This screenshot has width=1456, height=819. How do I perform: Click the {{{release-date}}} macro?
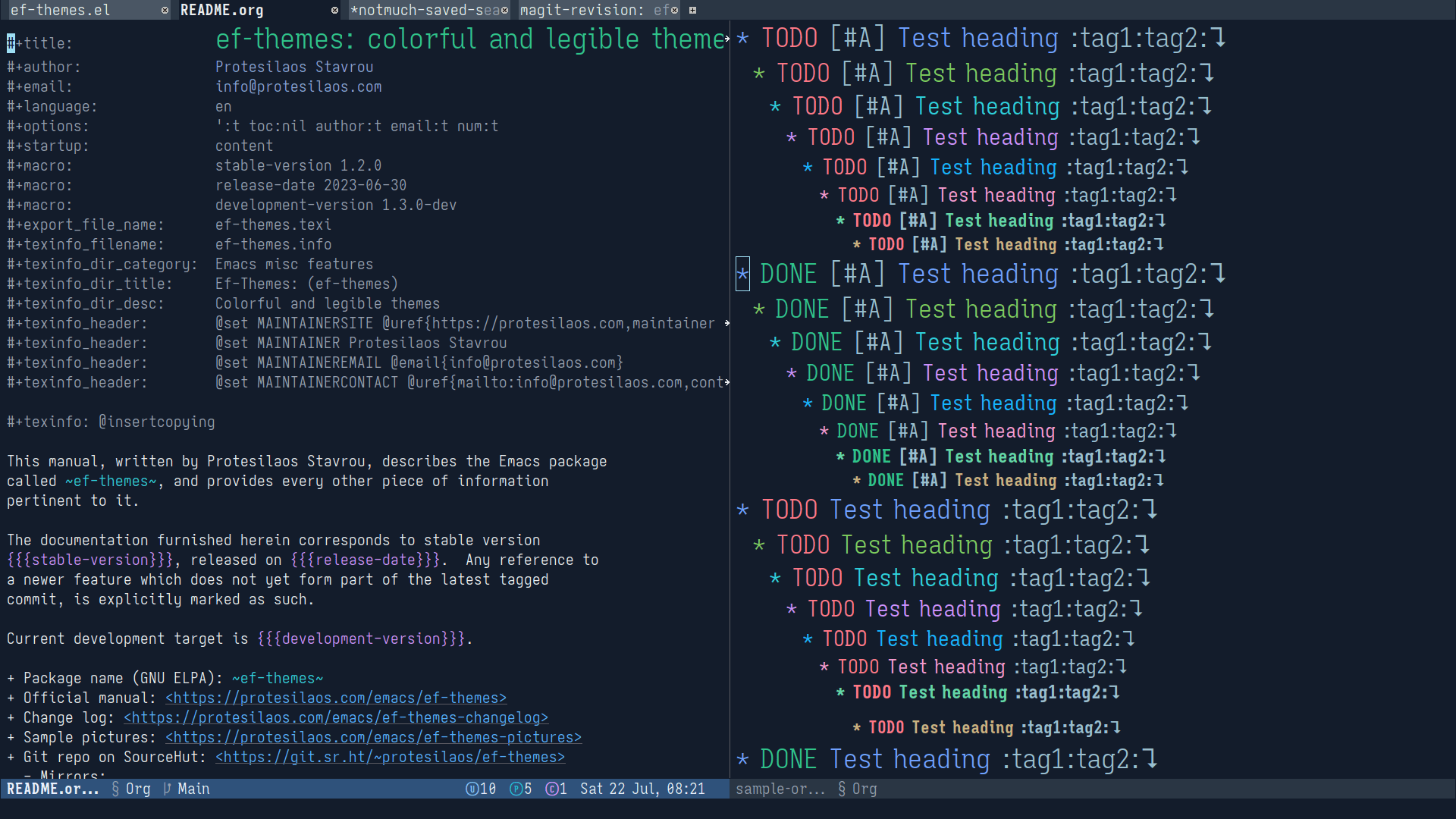[366, 560]
